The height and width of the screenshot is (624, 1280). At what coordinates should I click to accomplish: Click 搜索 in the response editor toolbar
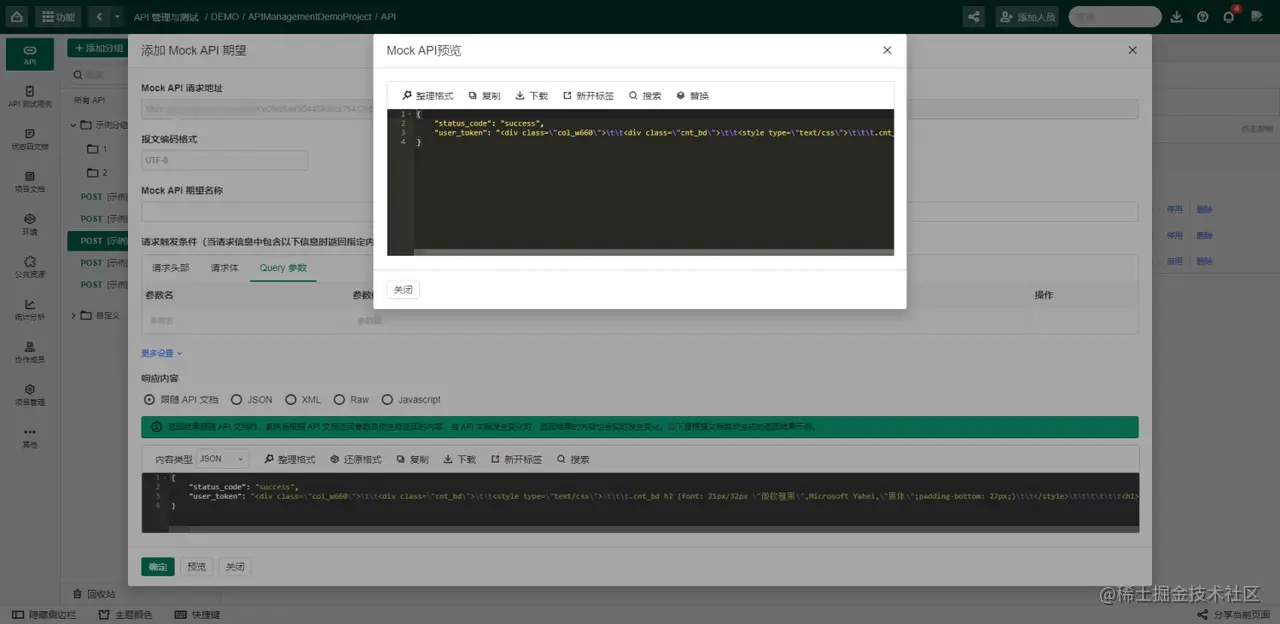[573, 459]
